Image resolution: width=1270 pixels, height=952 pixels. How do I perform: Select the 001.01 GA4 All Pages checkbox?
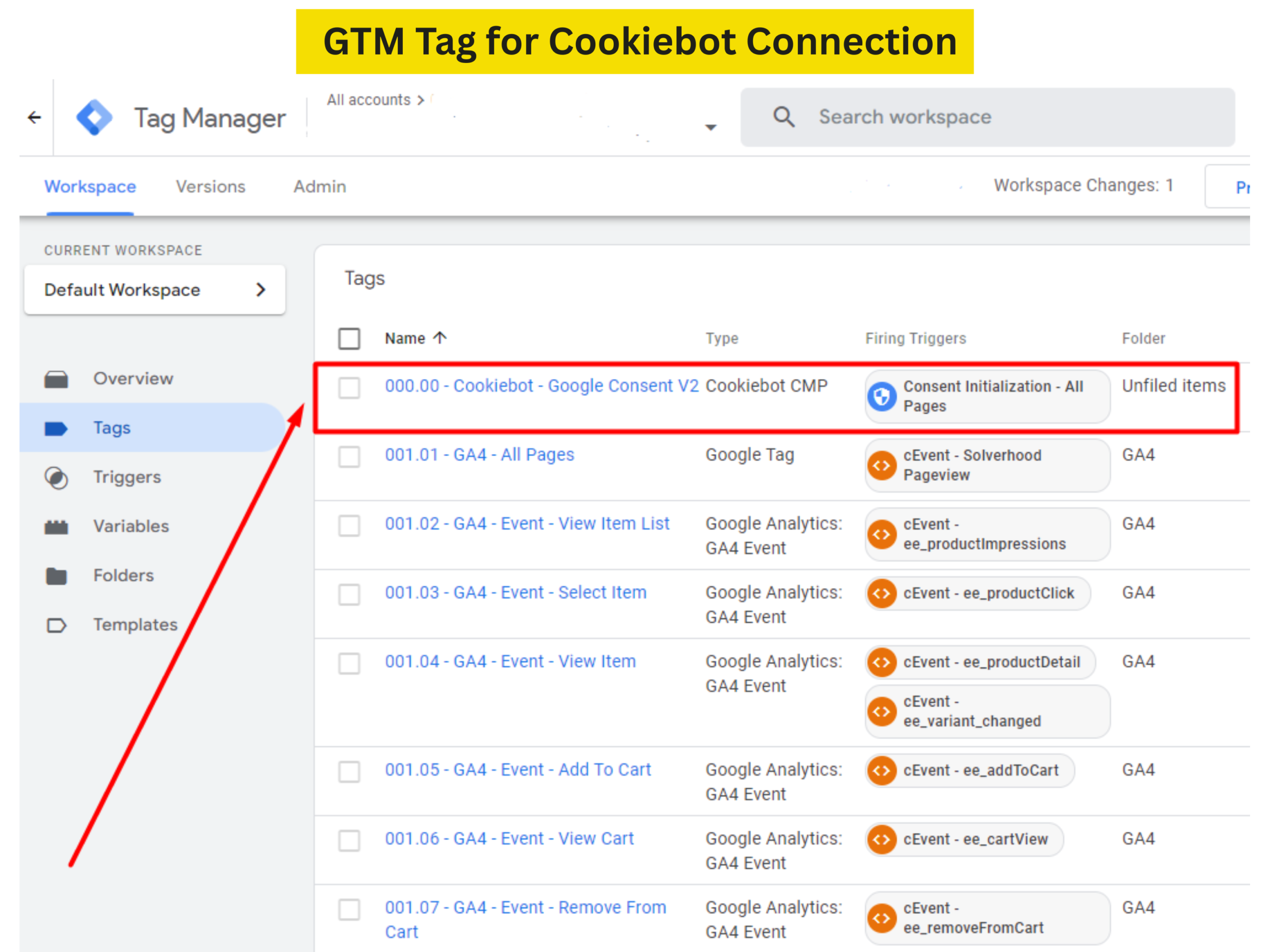[349, 457]
